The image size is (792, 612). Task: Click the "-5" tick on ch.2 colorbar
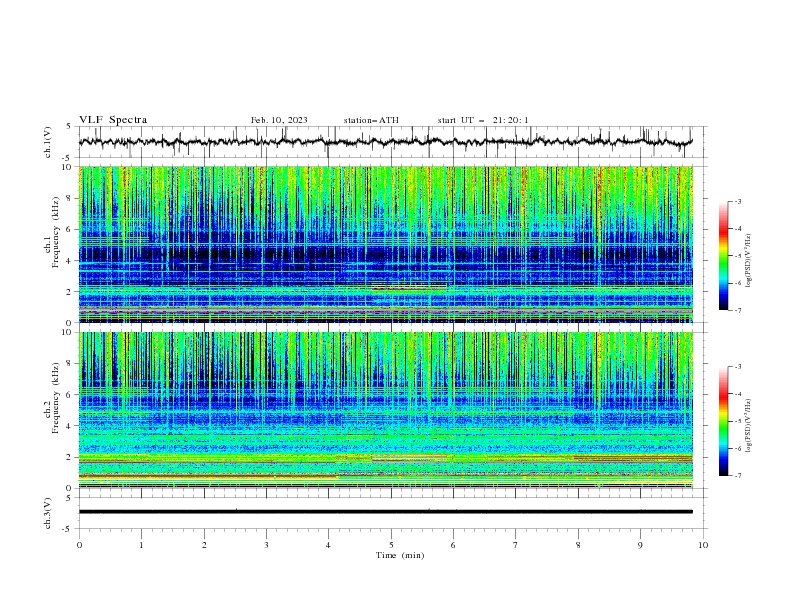point(737,421)
